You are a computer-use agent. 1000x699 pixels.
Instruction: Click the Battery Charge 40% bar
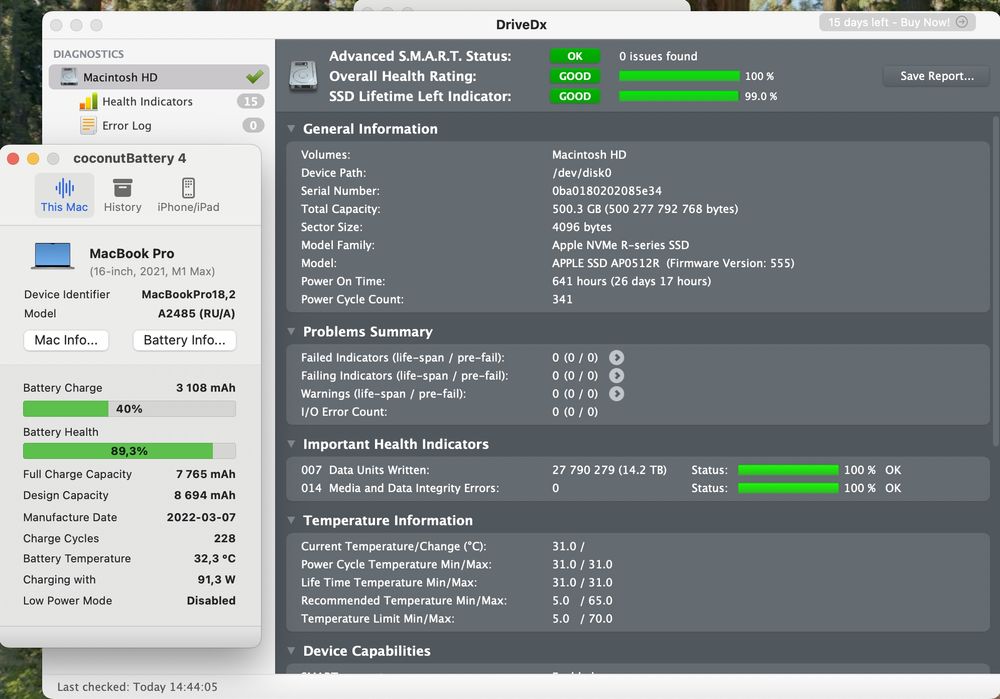click(129, 409)
